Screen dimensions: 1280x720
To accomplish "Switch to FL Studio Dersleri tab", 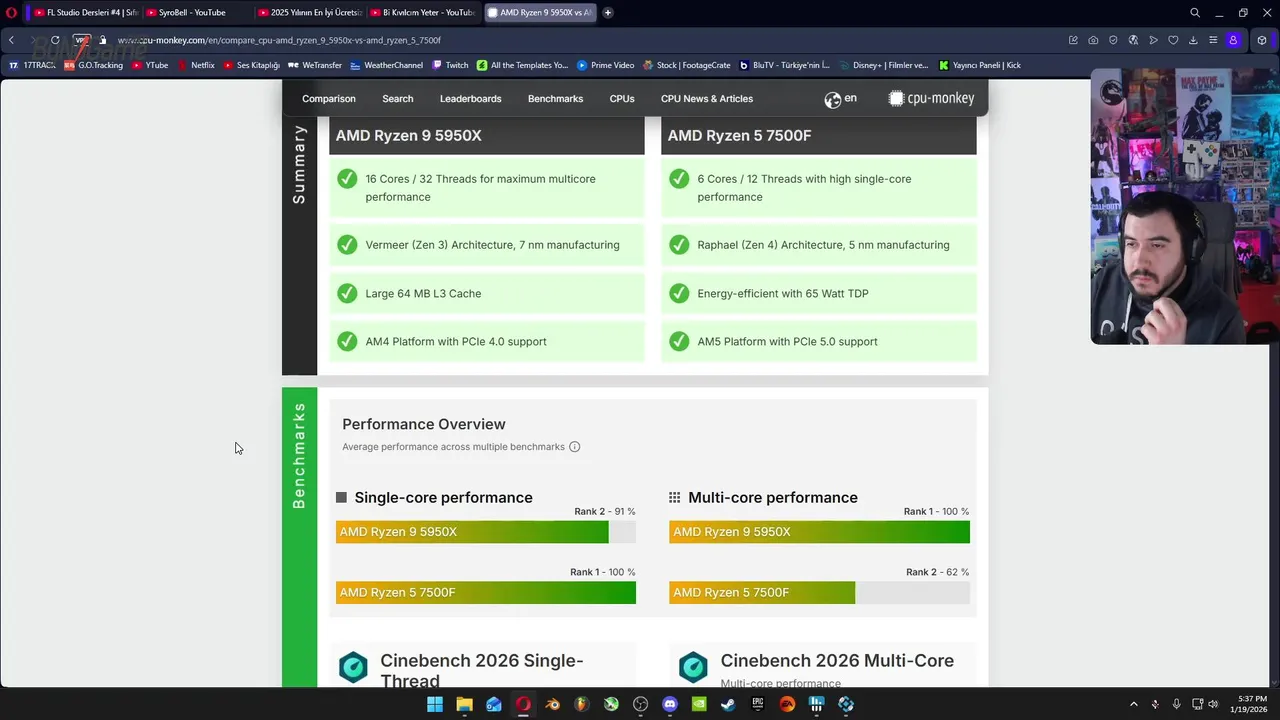I will 85,13.
